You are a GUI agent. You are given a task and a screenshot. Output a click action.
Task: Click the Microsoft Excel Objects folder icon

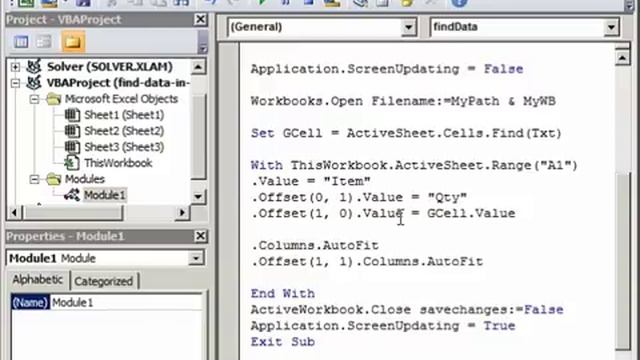[x=53, y=99]
